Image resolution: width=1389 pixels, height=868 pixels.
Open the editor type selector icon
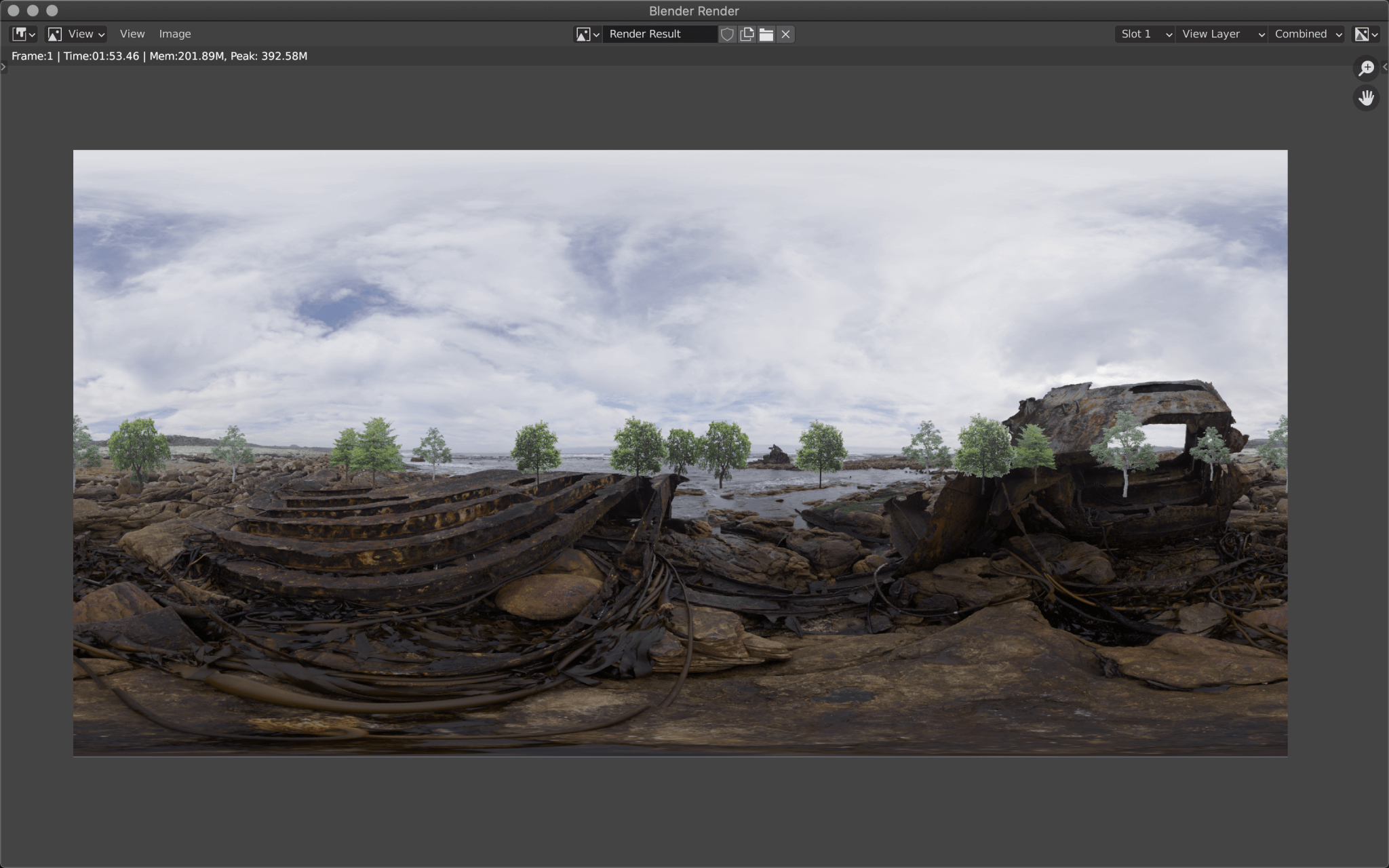coord(22,34)
